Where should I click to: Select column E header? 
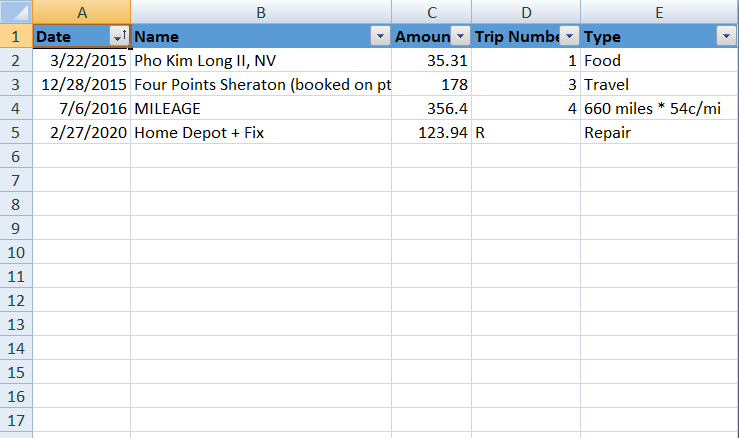click(659, 12)
